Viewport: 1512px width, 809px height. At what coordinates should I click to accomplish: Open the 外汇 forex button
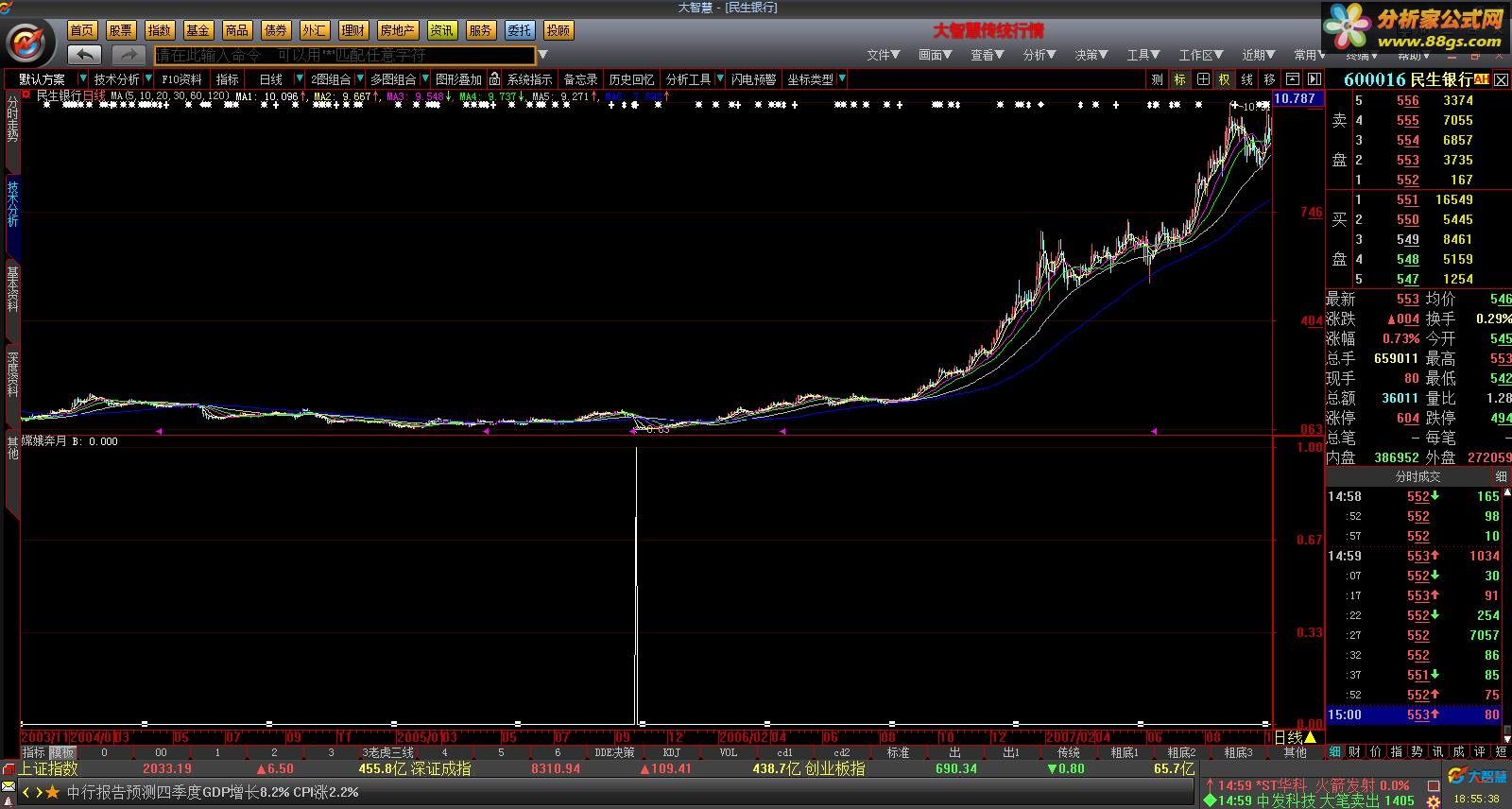click(315, 30)
